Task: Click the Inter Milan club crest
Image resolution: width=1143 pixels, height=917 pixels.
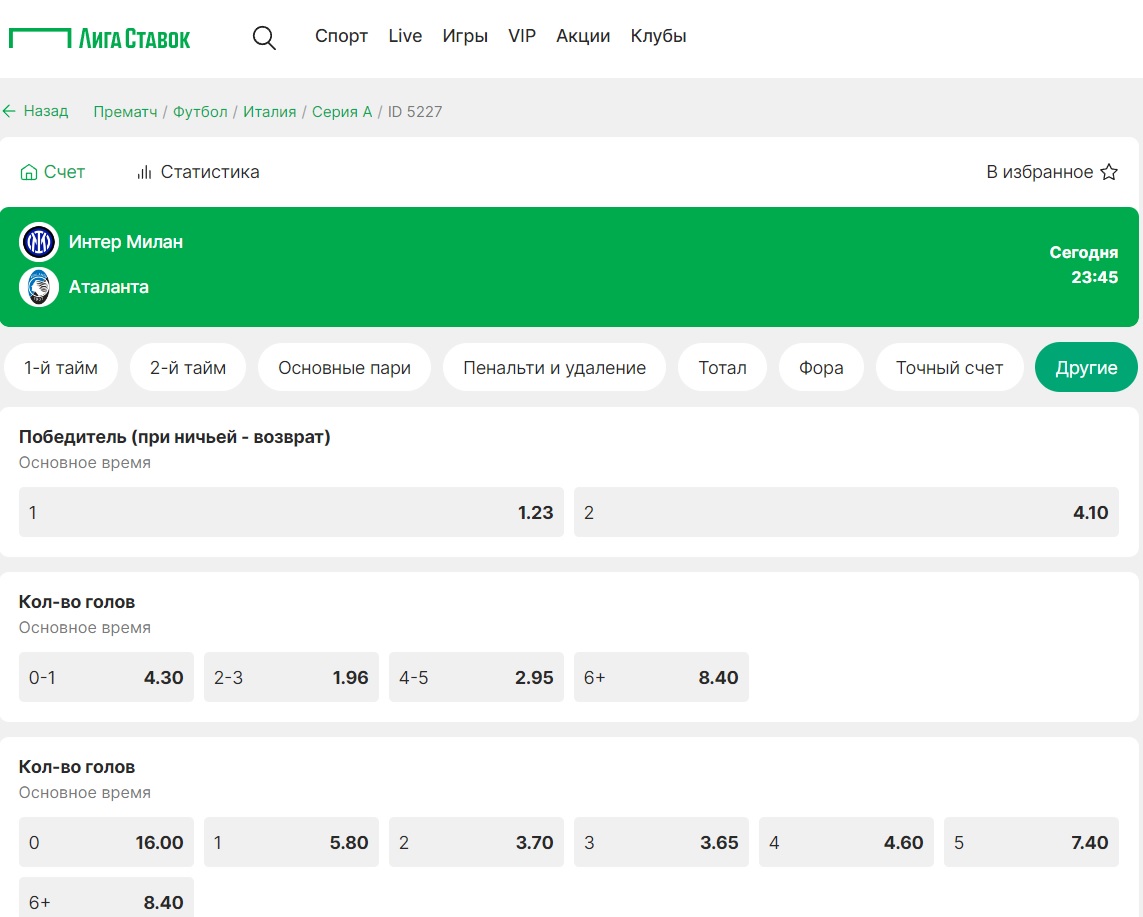Action: (x=39, y=242)
